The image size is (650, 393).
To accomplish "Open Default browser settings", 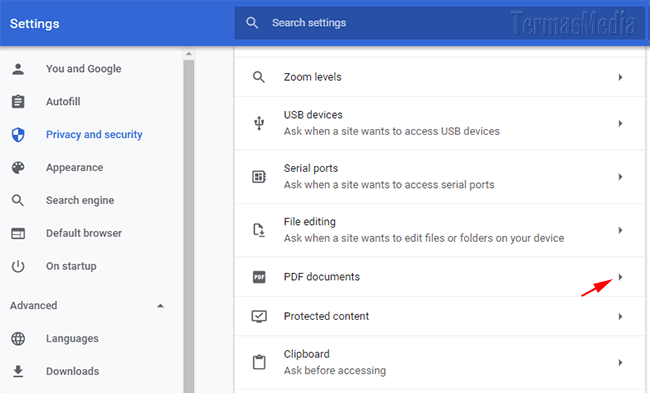I will 84,233.
